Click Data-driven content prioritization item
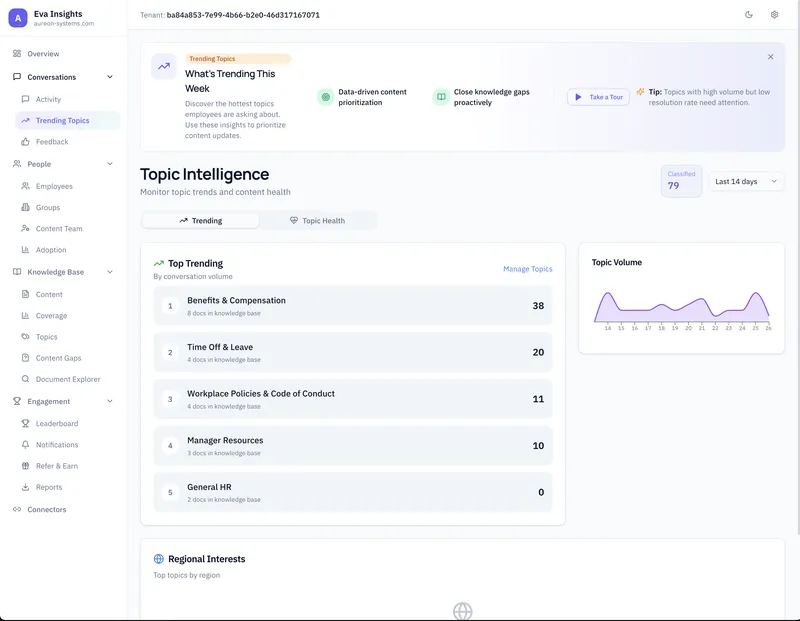The width and height of the screenshot is (800, 621). [x=362, y=97]
